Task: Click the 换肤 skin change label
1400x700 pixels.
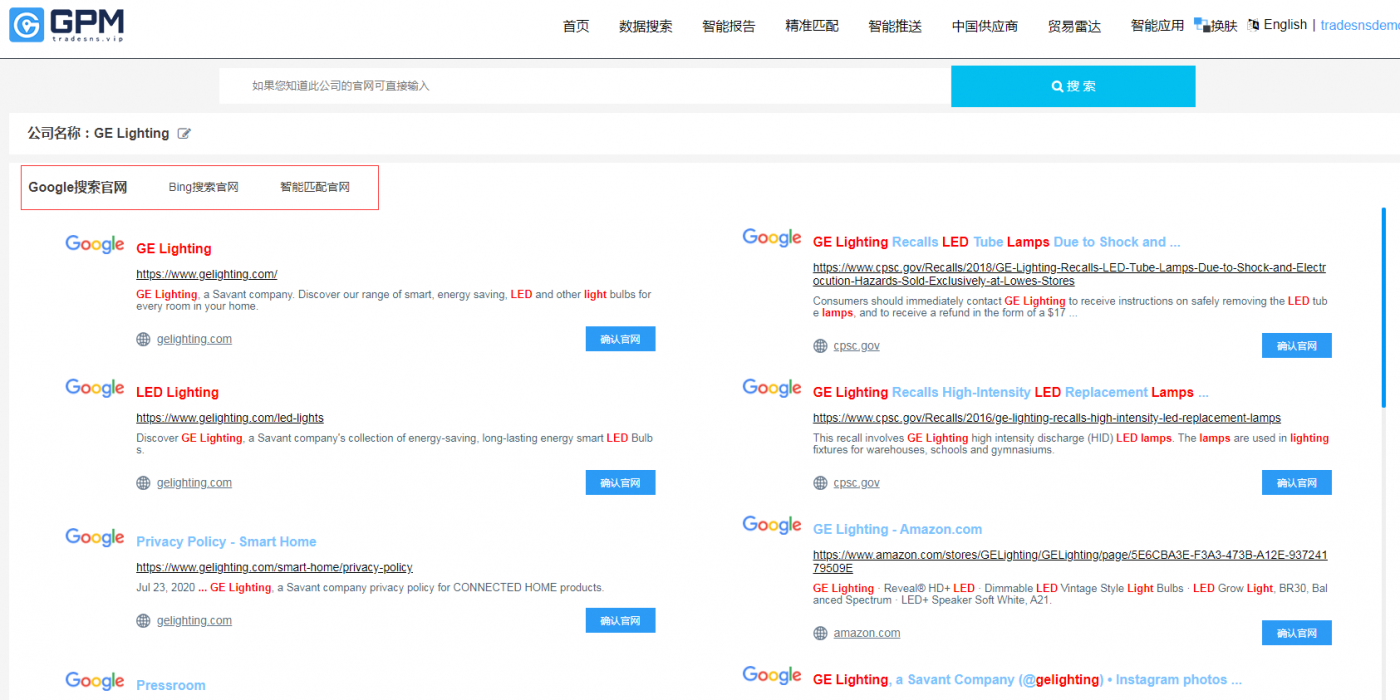Action: (x=1224, y=26)
